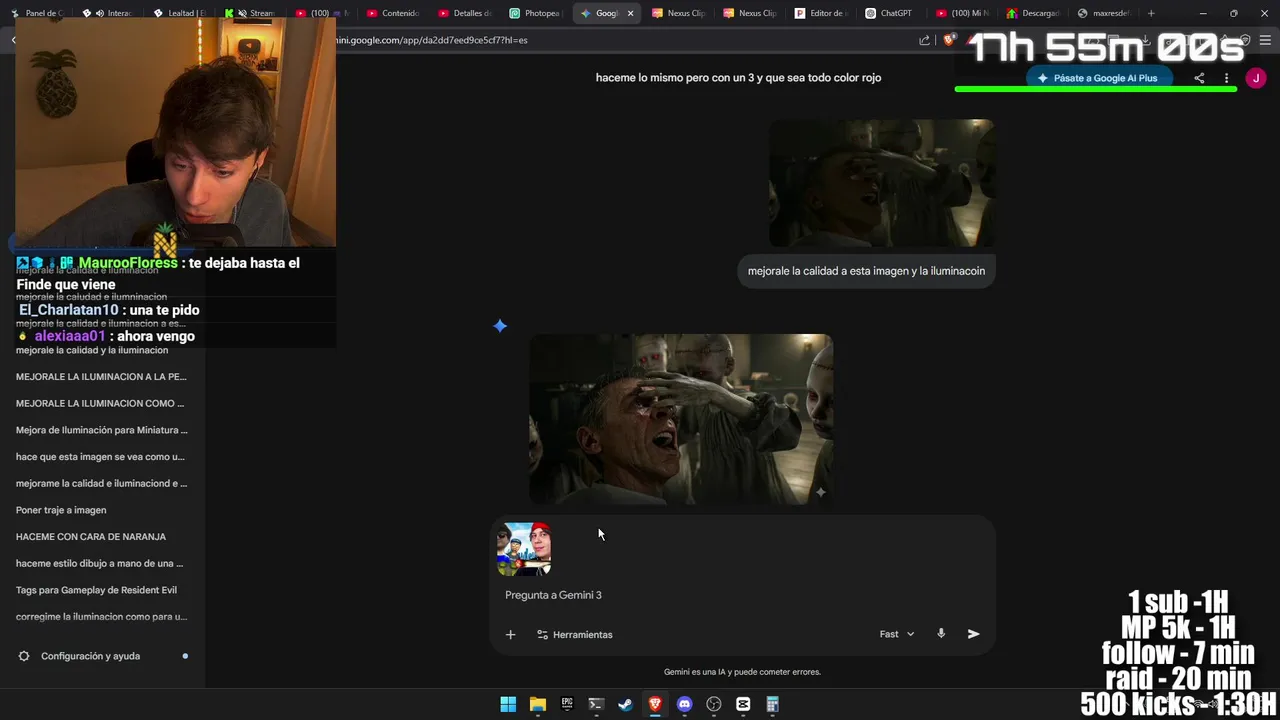1280x720 pixels.
Task: Send the message with arrow icon
Action: 974,634
